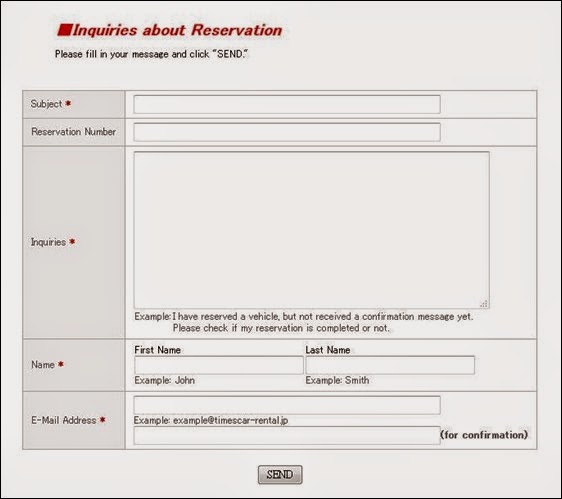The height and width of the screenshot is (499, 562).
Task: Click the Subject label cell
Action: point(74,104)
